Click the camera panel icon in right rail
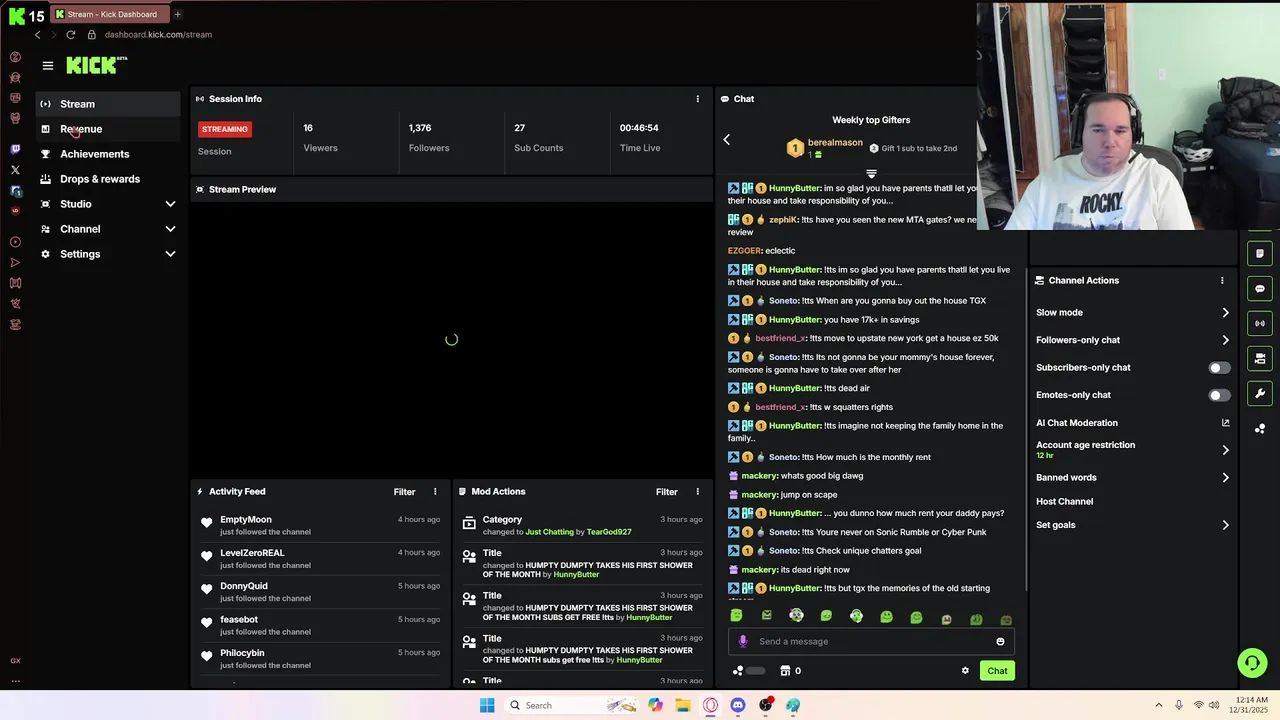 tap(1260, 359)
